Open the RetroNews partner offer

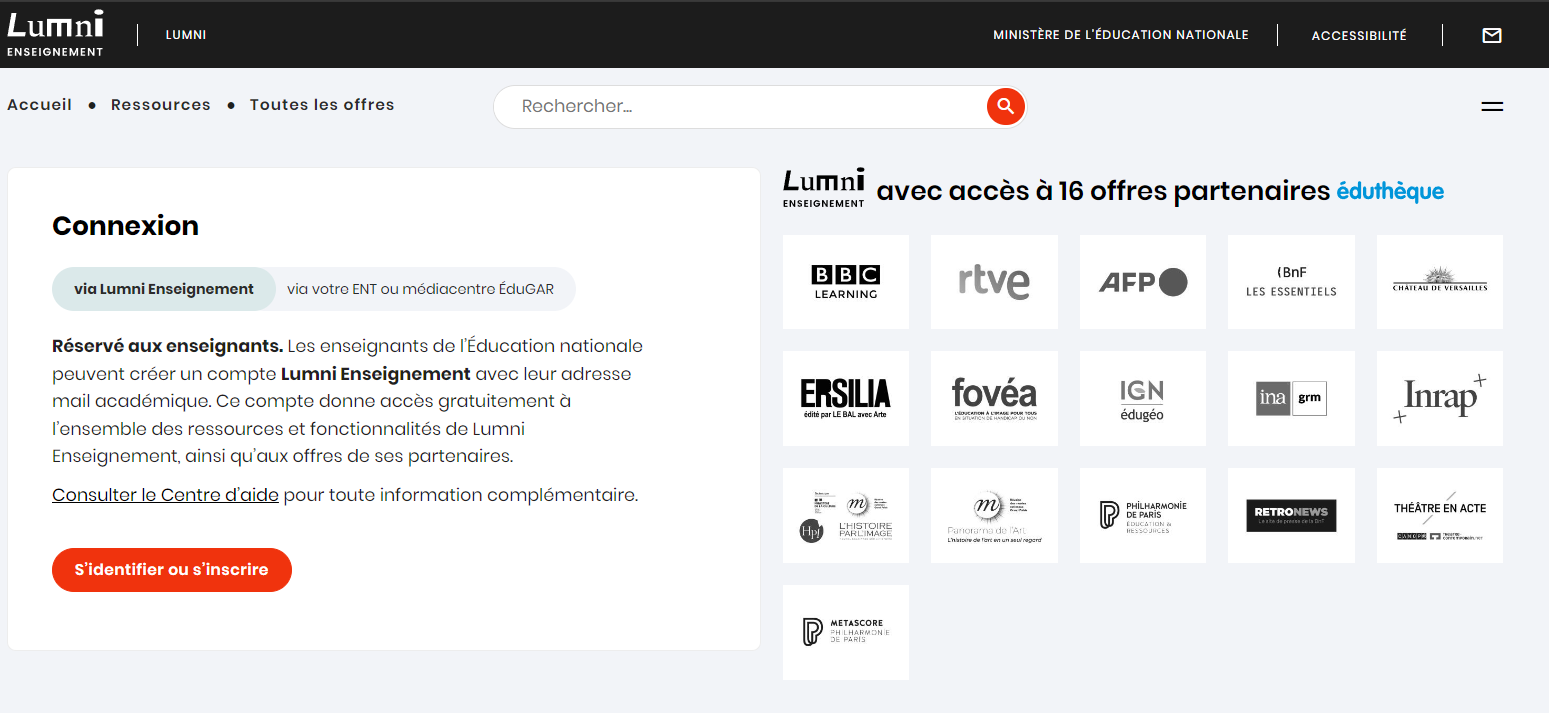(x=1291, y=515)
